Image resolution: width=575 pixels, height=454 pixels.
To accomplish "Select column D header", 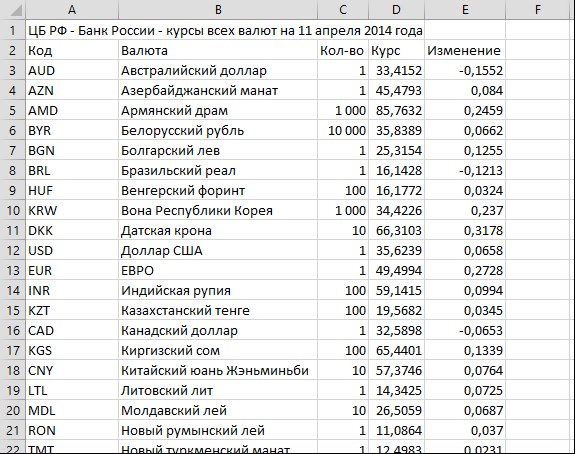I will point(396,10).
